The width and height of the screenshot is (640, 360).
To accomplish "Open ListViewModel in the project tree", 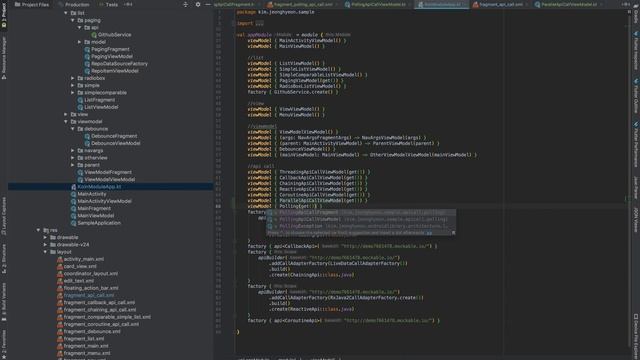I will point(98,107).
